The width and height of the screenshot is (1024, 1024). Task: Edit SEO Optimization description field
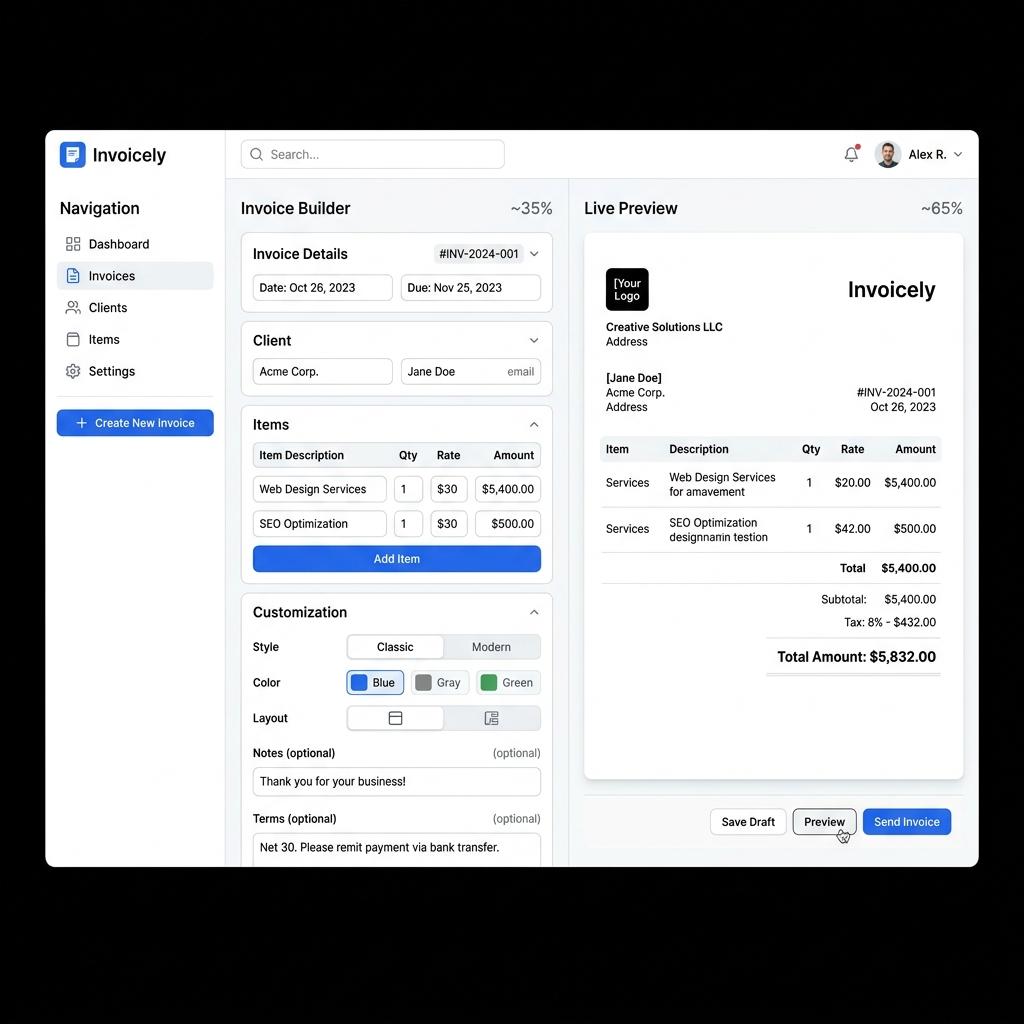319,524
